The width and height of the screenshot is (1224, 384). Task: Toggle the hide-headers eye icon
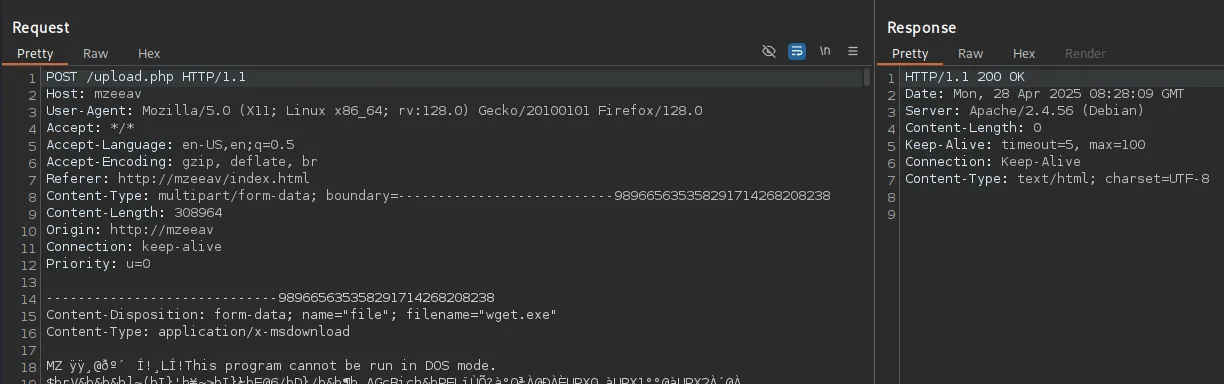pyautogui.click(x=768, y=51)
